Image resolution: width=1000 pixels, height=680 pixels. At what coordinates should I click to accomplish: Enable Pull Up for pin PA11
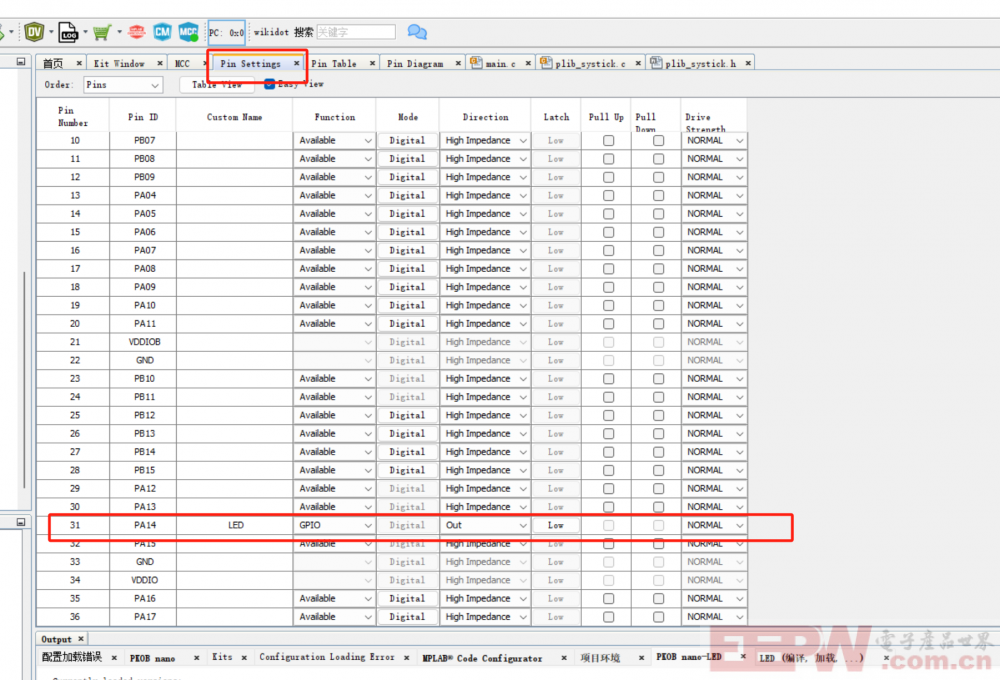click(x=608, y=324)
